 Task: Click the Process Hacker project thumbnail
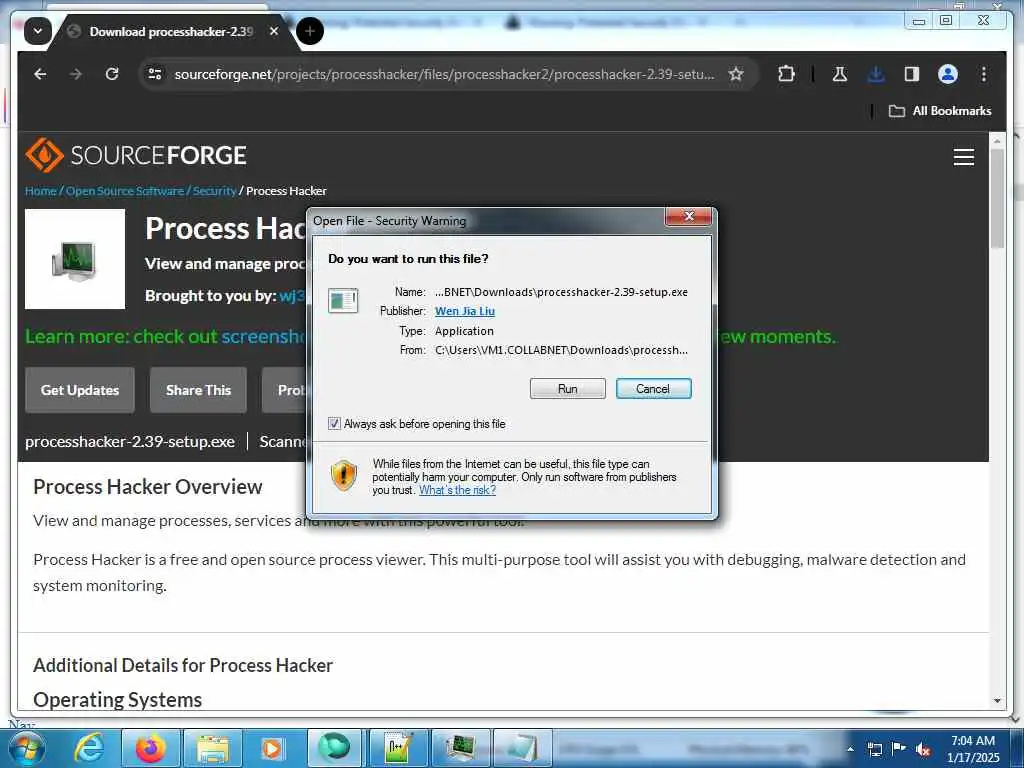pos(75,259)
